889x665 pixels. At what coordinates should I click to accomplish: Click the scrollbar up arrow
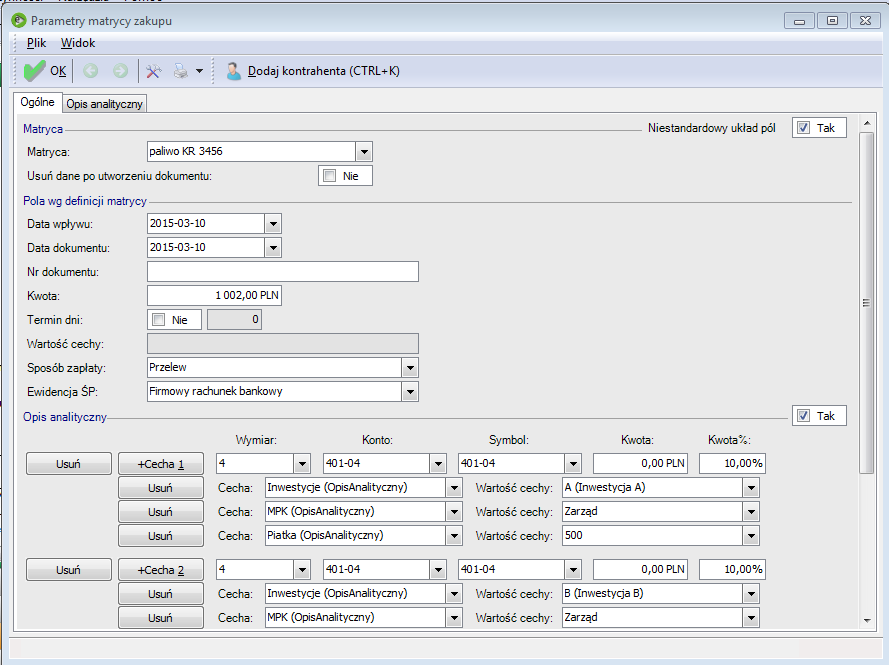866,123
